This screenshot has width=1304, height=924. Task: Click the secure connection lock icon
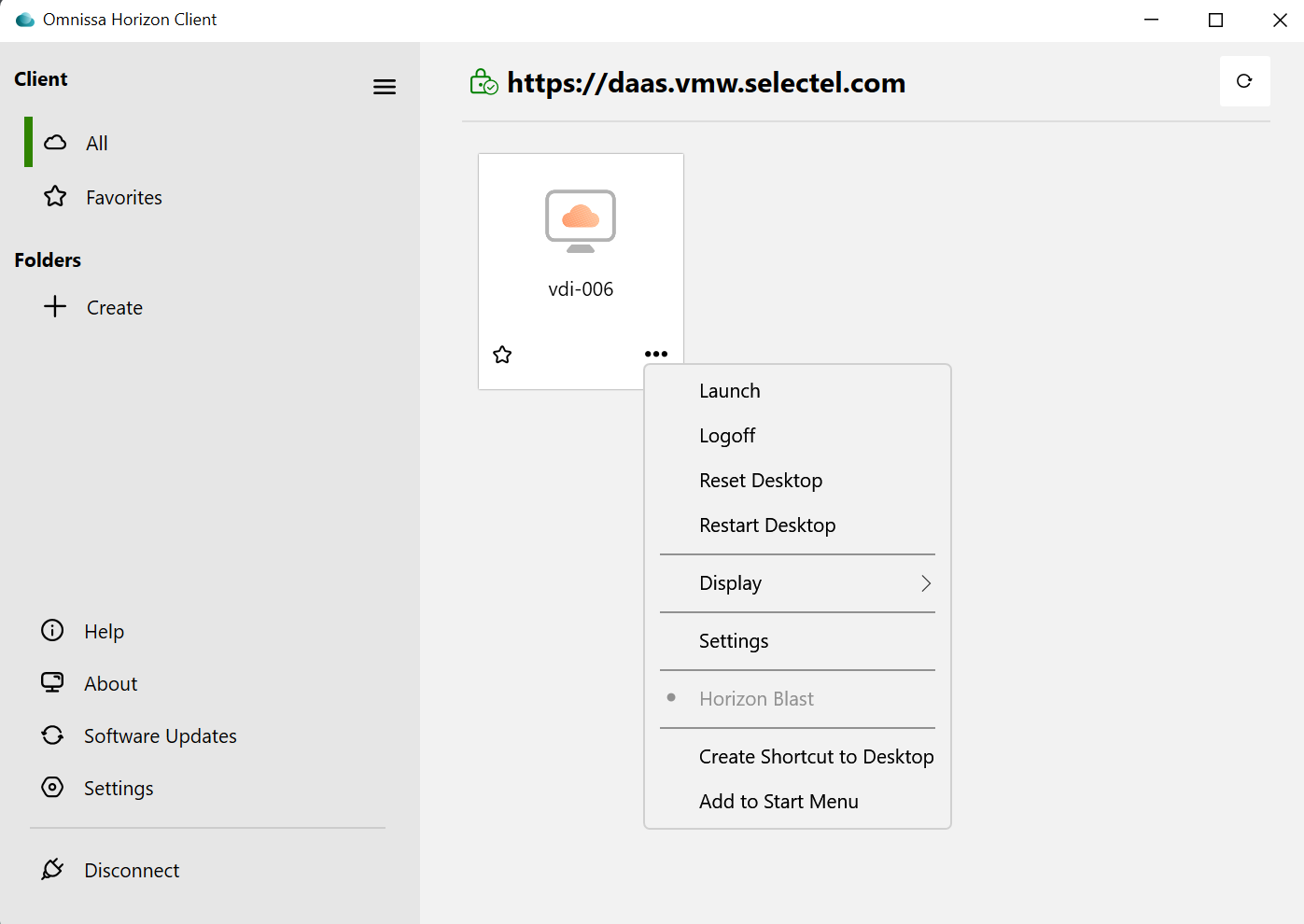484,82
